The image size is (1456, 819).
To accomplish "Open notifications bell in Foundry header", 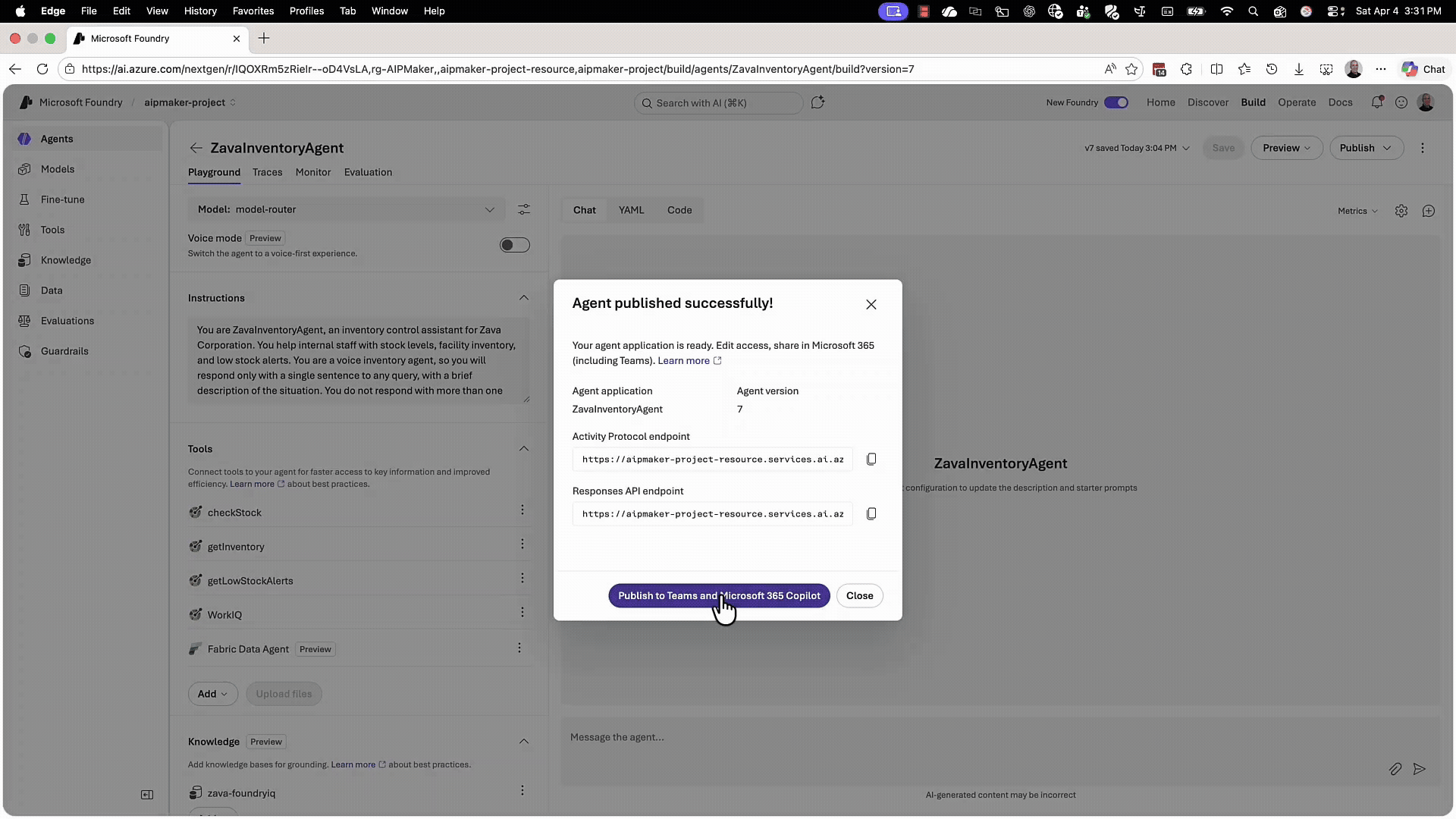I will 1377,102.
